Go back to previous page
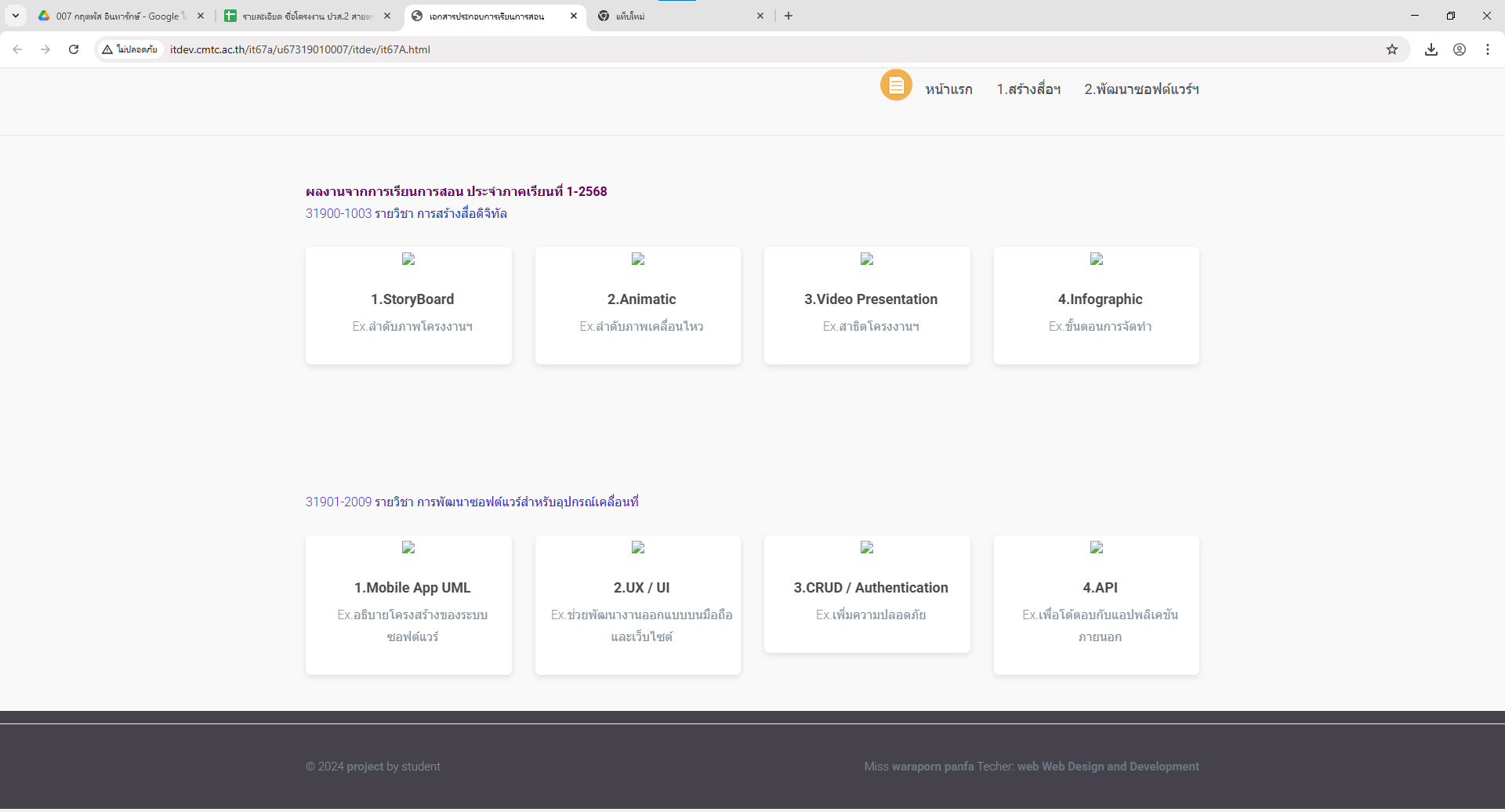The width and height of the screenshot is (1505, 812). click(17, 49)
